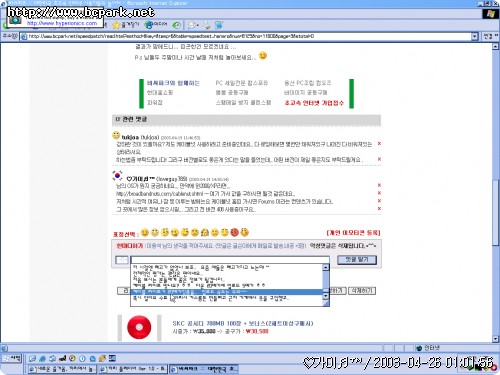500x375 pixels.
Task: Select the second yellow emoticon
Action: point(155,232)
